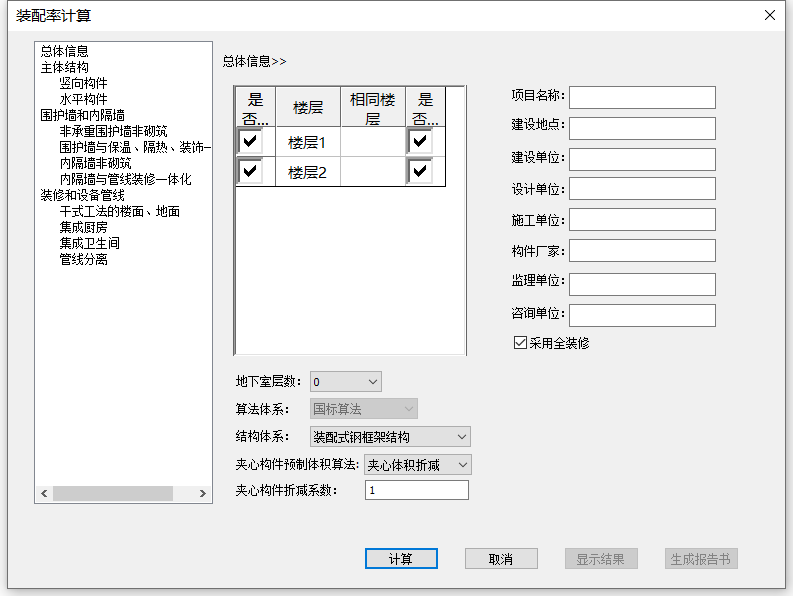Click the 显示结果 button

coord(601,559)
